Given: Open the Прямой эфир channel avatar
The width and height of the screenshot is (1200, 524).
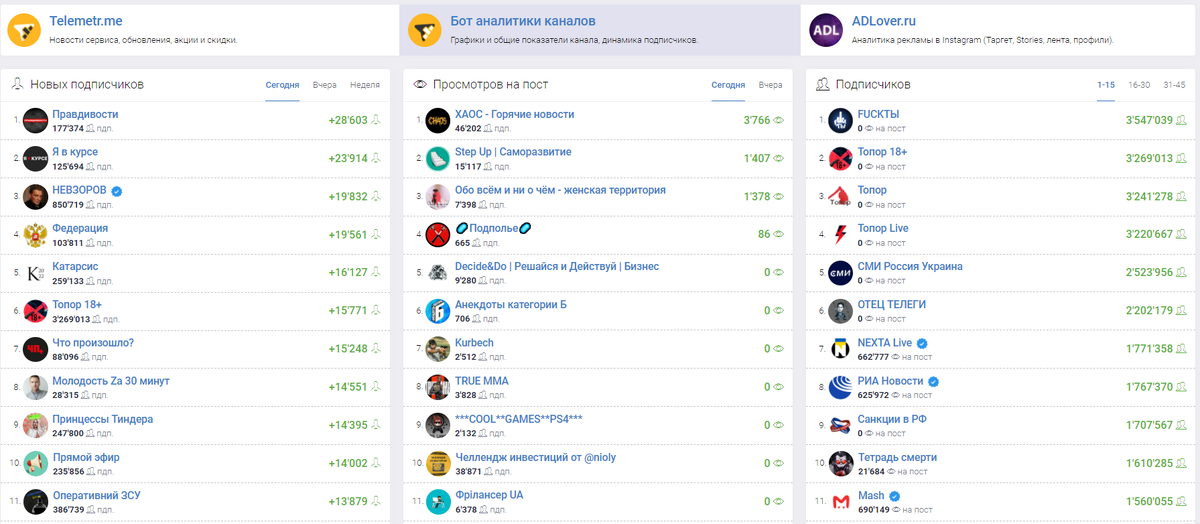Looking at the screenshot, I should point(36,464).
